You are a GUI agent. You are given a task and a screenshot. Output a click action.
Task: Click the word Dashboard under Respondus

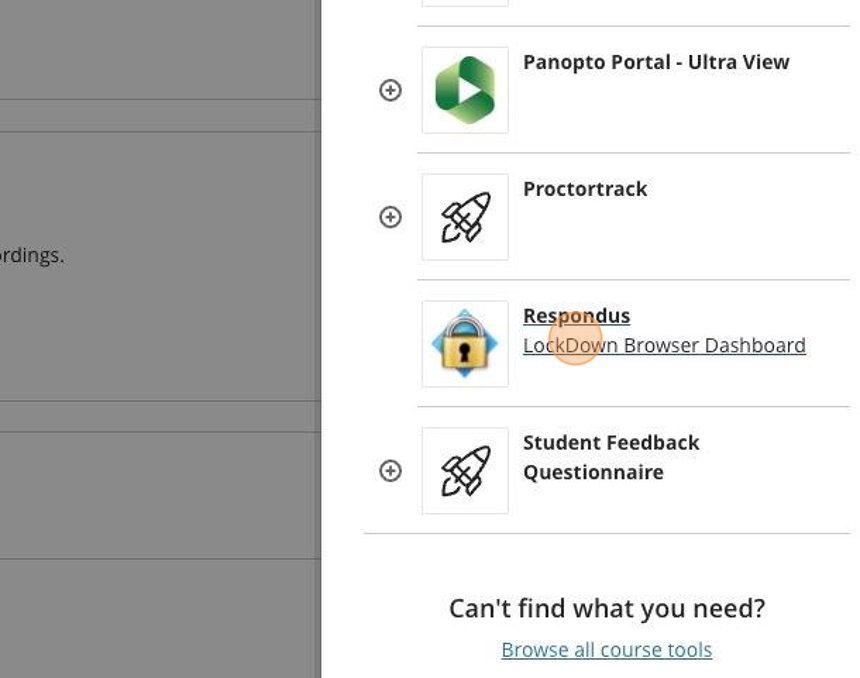755,346
